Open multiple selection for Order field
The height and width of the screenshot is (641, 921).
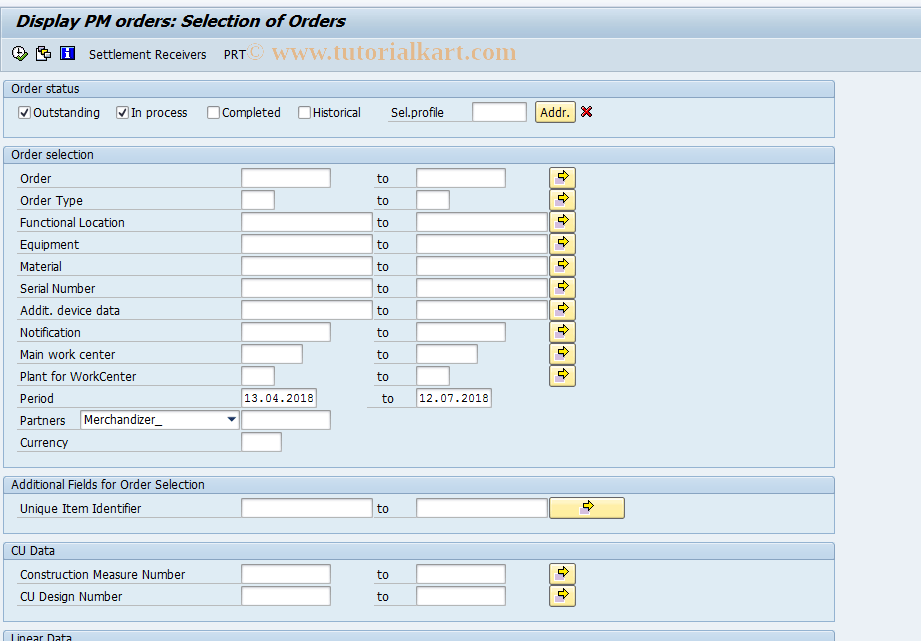point(561,177)
